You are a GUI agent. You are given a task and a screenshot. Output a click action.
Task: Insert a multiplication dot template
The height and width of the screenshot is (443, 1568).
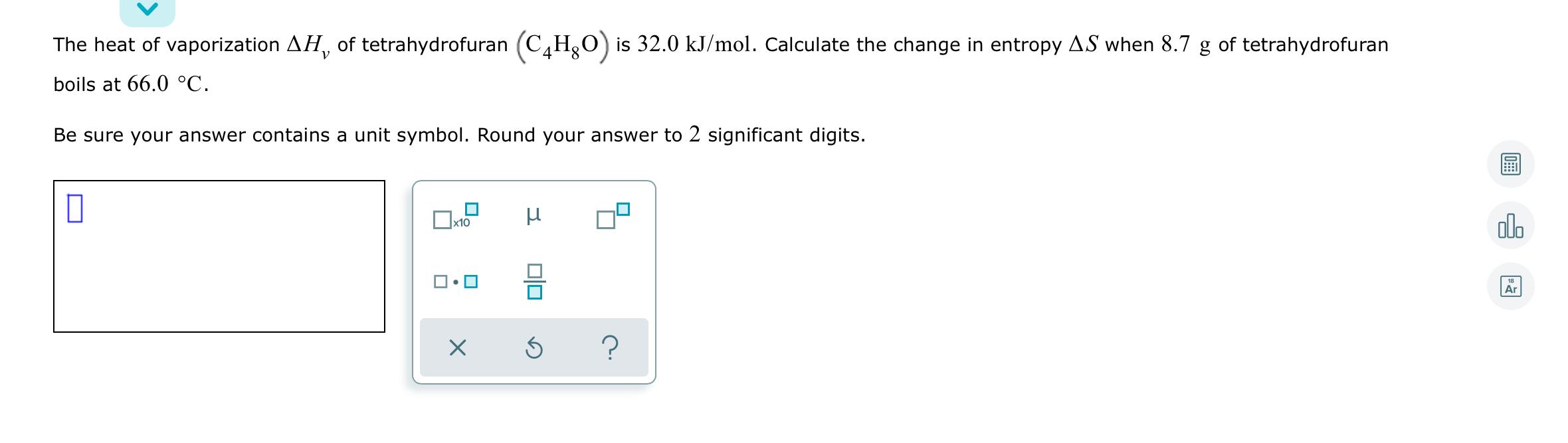point(455,282)
